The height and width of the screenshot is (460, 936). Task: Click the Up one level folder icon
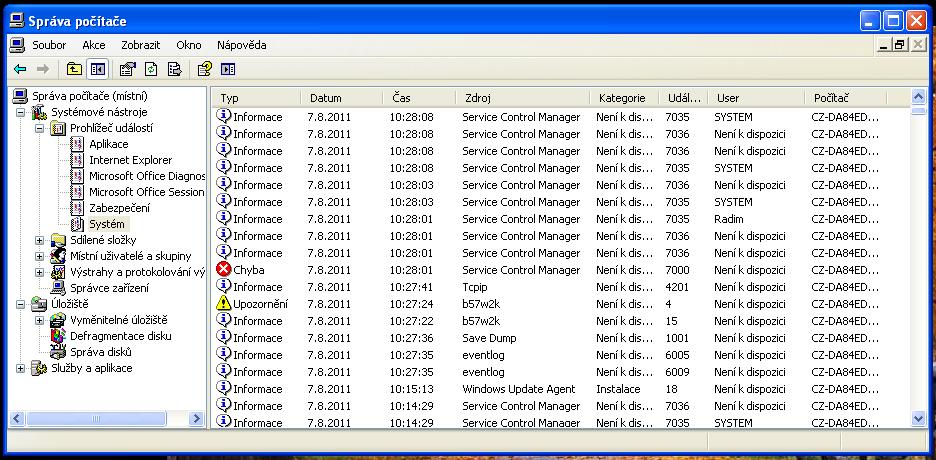coord(74,69)
